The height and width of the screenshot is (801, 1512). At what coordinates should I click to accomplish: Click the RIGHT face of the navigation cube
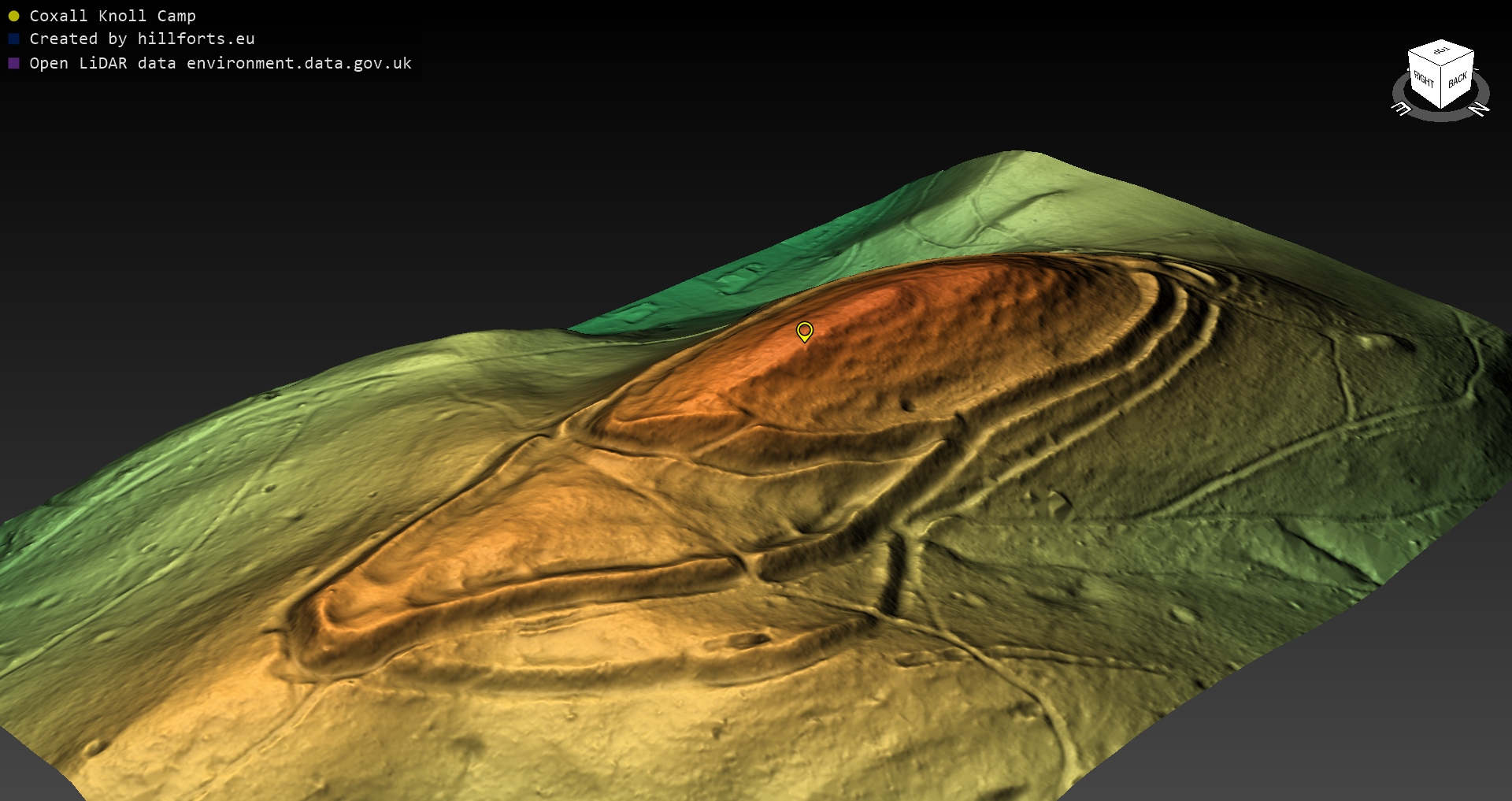point(1424,80)
